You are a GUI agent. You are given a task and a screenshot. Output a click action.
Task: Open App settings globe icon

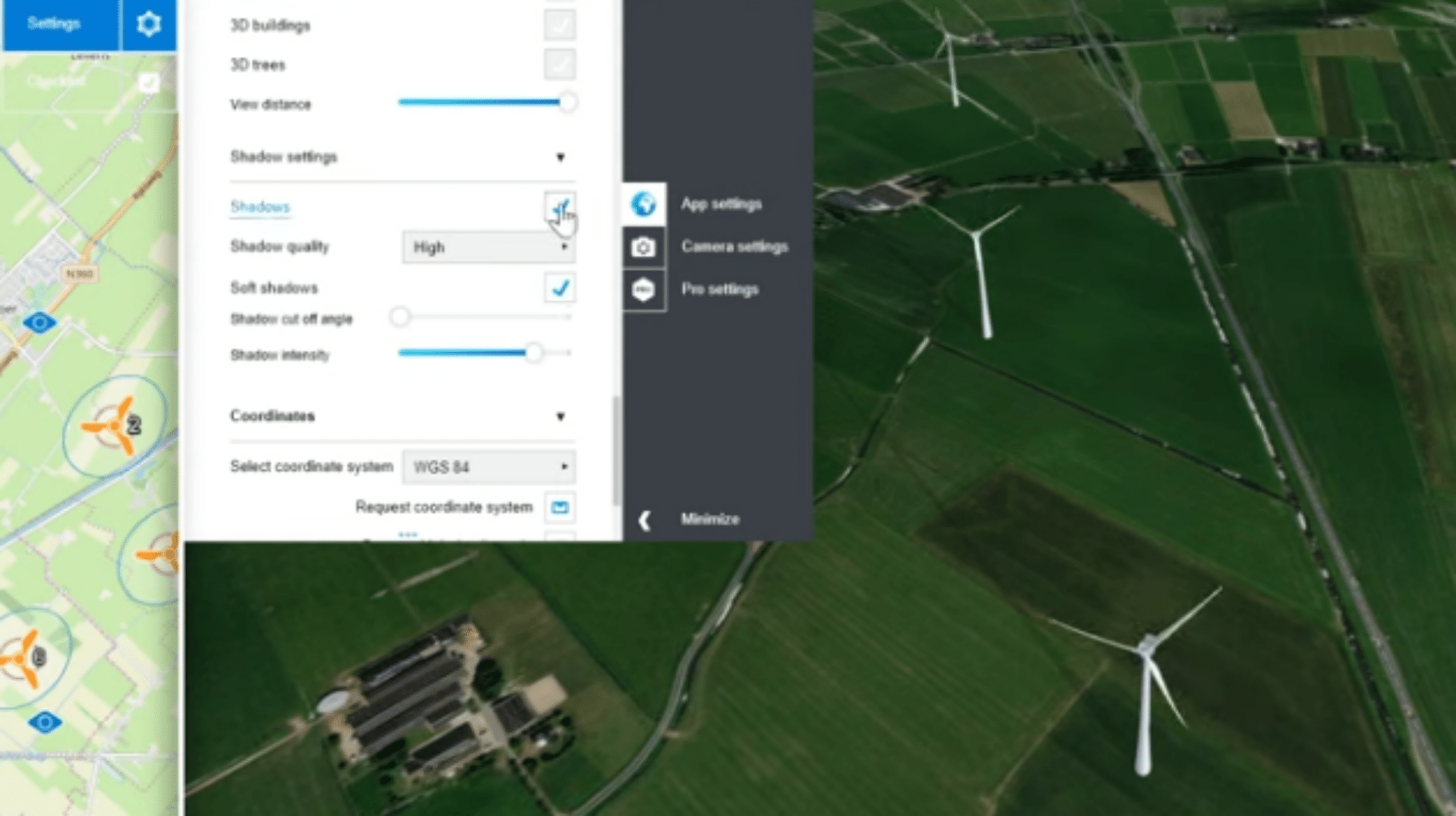point(643,203)
